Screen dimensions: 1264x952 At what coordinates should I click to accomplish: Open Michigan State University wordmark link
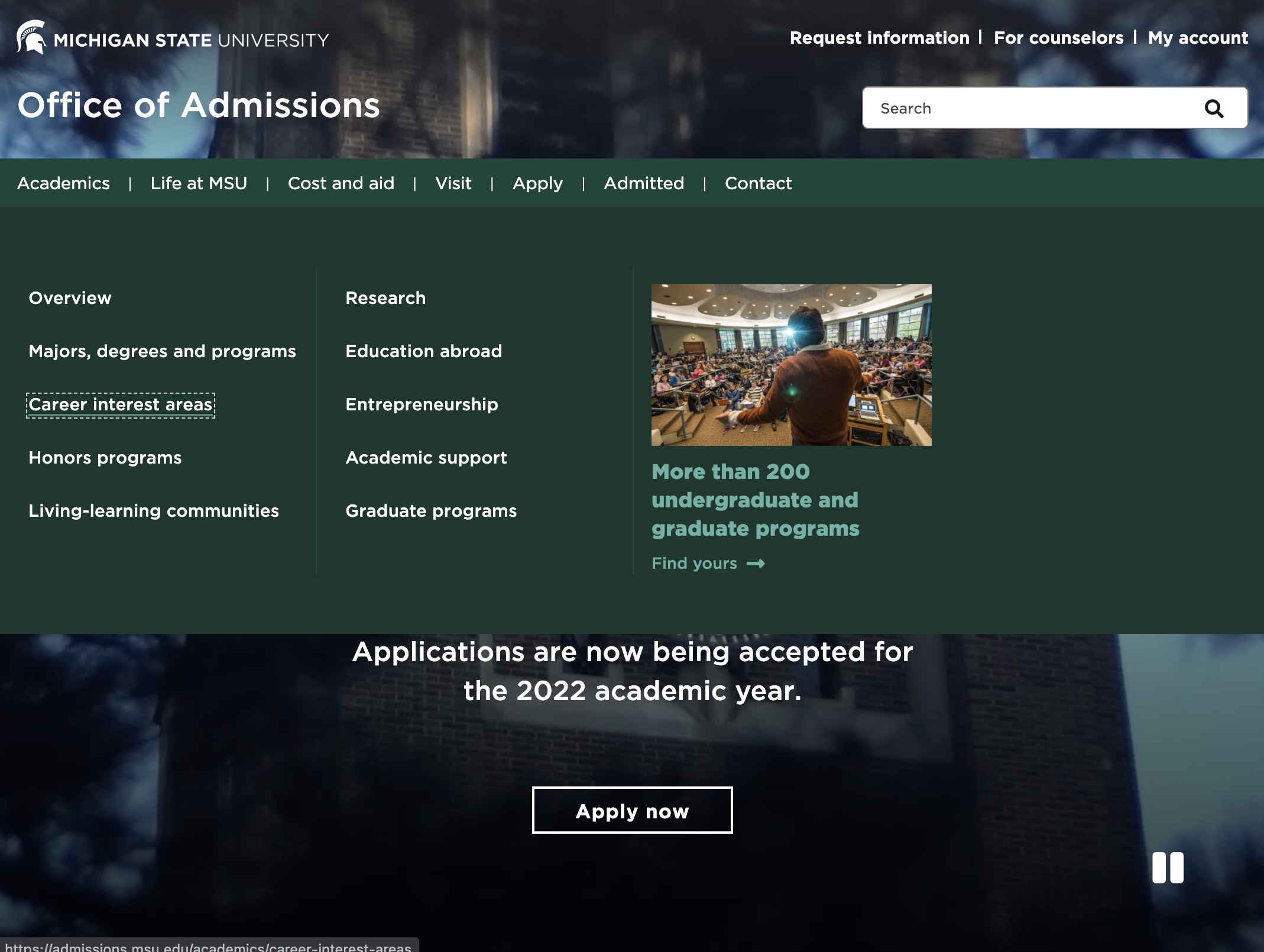pos(191,40)
